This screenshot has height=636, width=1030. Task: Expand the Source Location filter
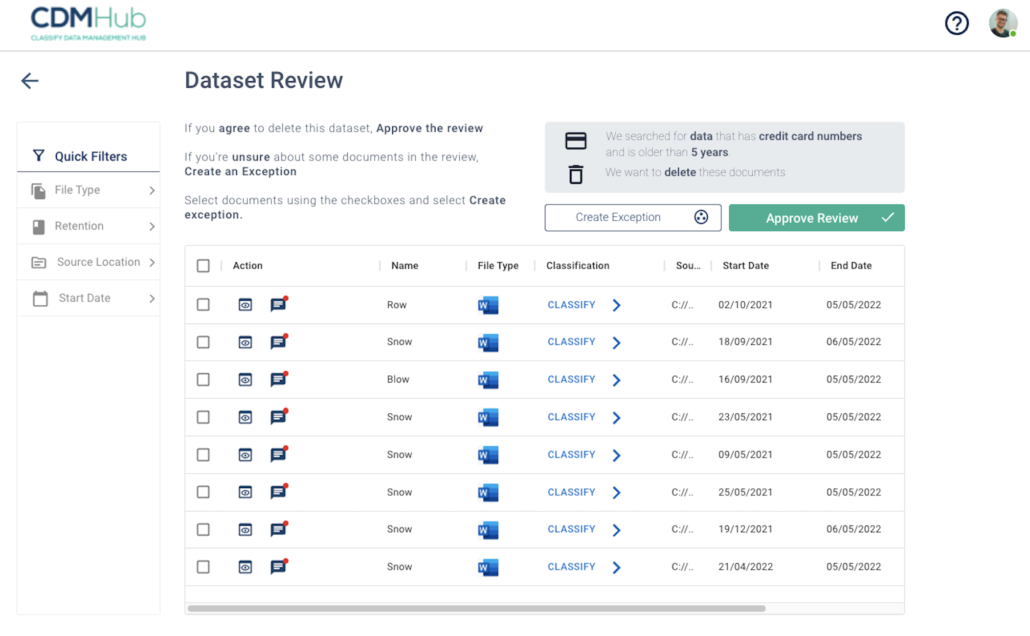[x=88, y=262]
